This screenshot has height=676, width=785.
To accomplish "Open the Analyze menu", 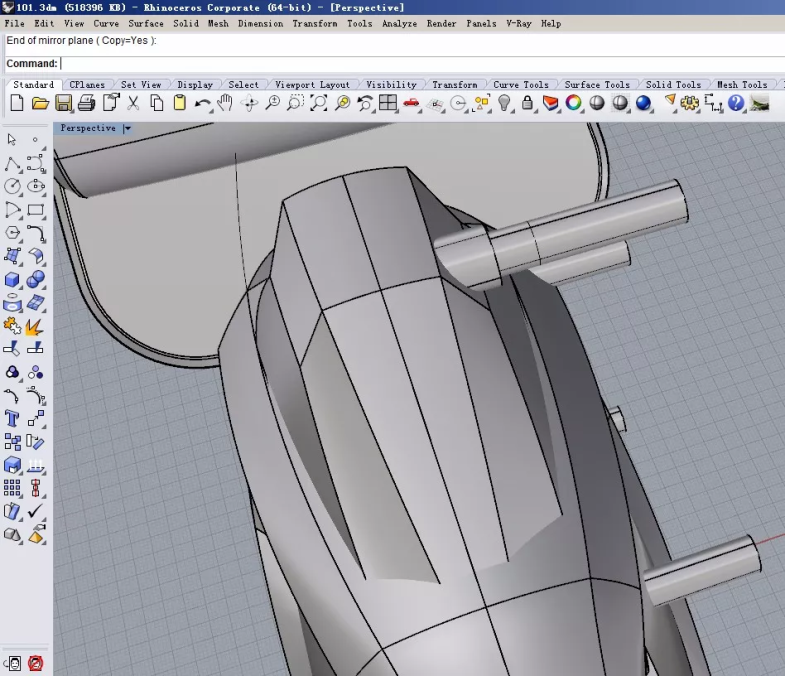I will pos(399,23).
